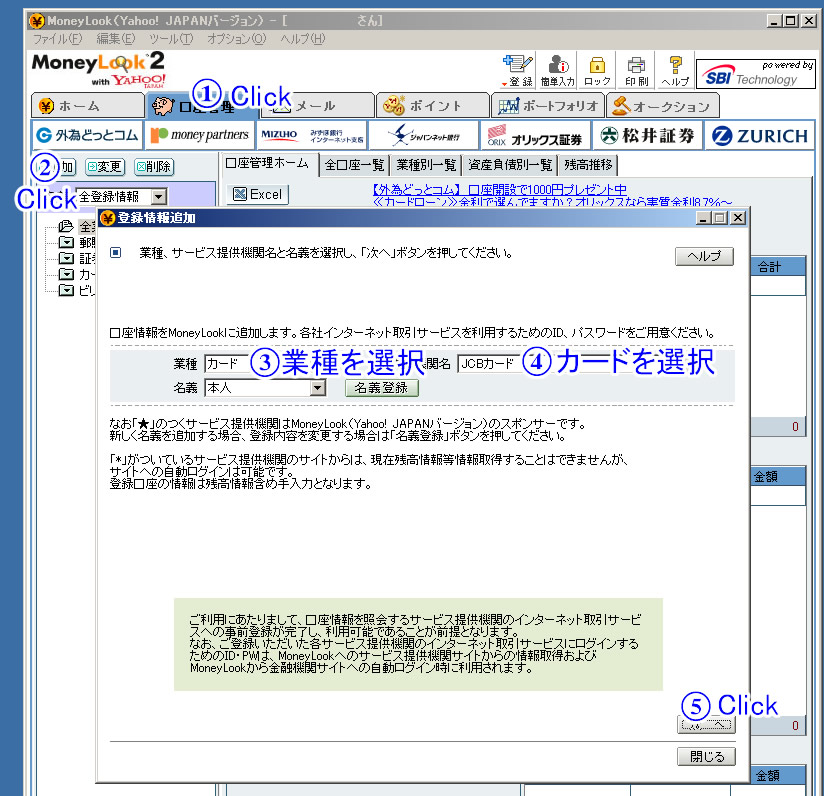
Task: Open the 外為どっとコム 口座開設で1000円プレゼント中 link
Action: point(500,190)
